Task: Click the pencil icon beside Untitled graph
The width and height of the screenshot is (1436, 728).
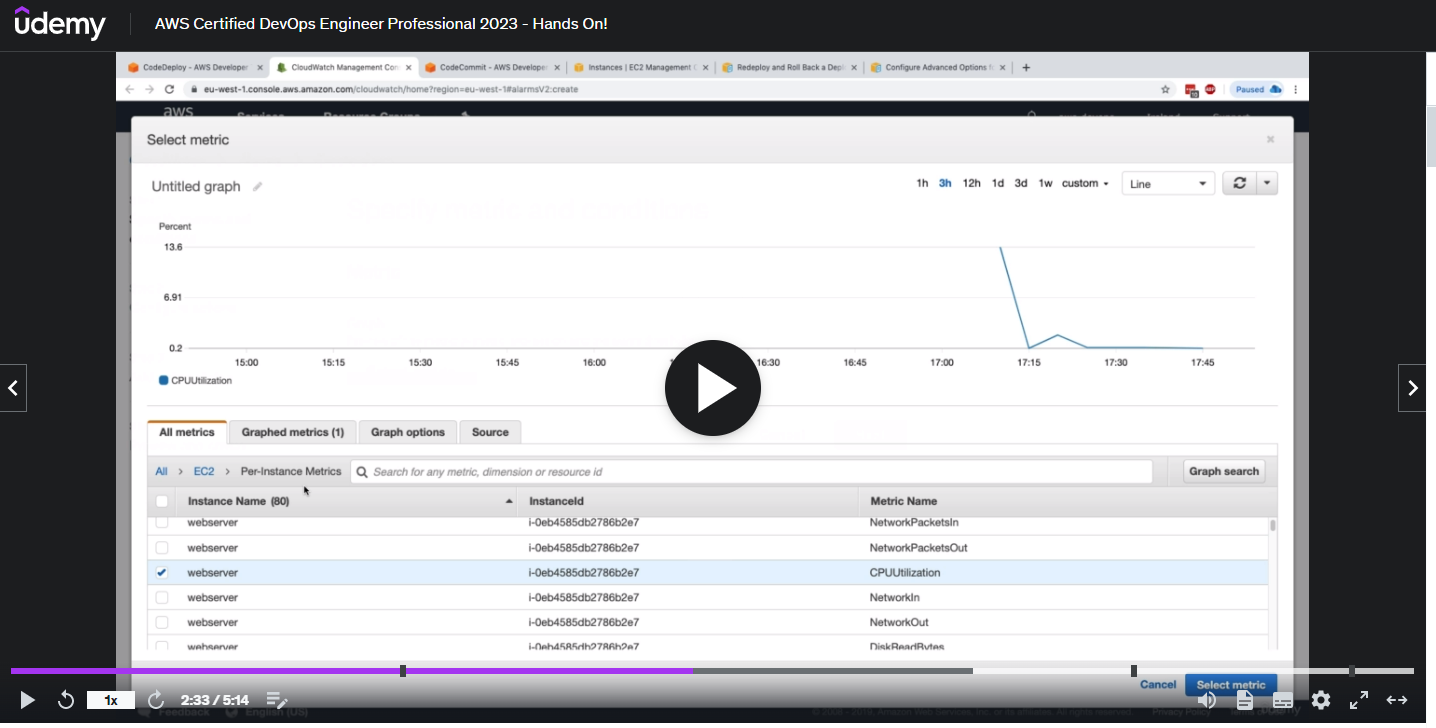Action: pyautogui.click(x=257, y=186)
